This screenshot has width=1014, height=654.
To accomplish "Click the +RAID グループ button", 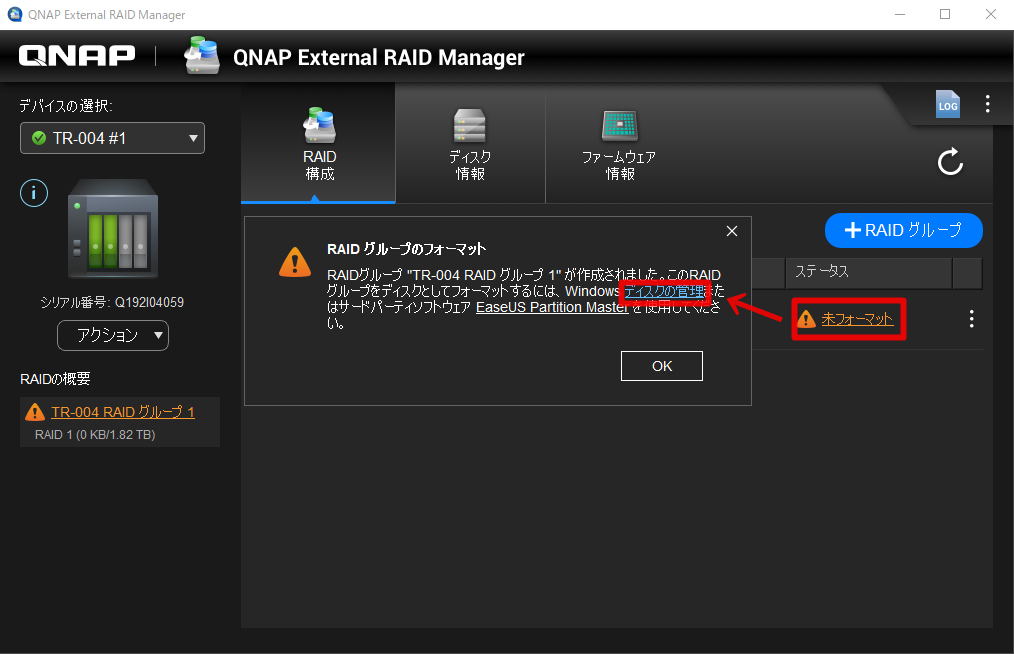I will (903, 230).
